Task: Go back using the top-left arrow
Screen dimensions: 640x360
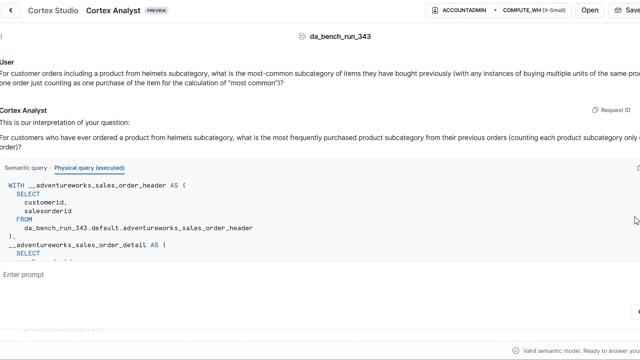Action: [11, 10]
